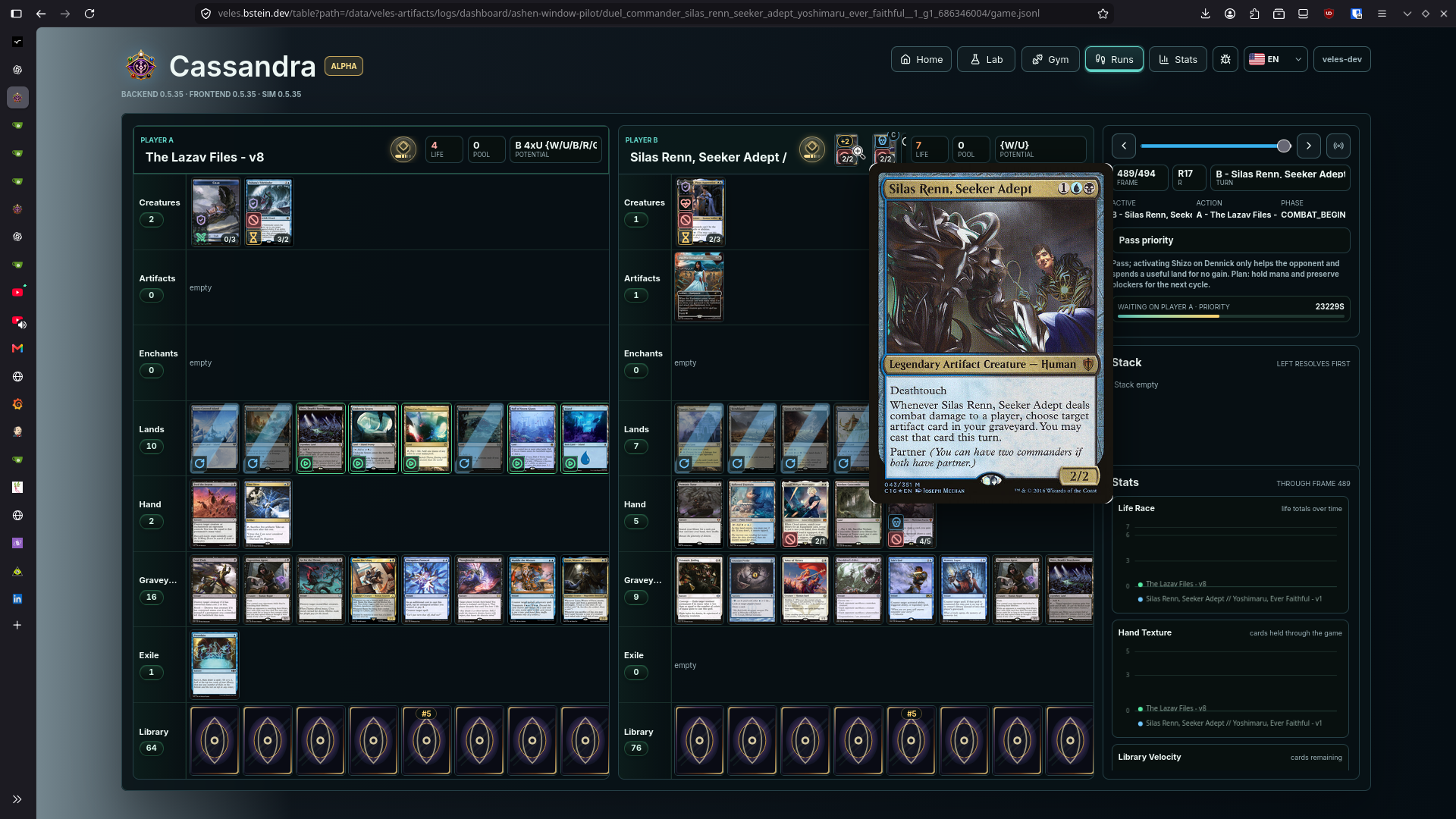
Task: Click Player B's 7 LIFE counter
Action: 929,149
